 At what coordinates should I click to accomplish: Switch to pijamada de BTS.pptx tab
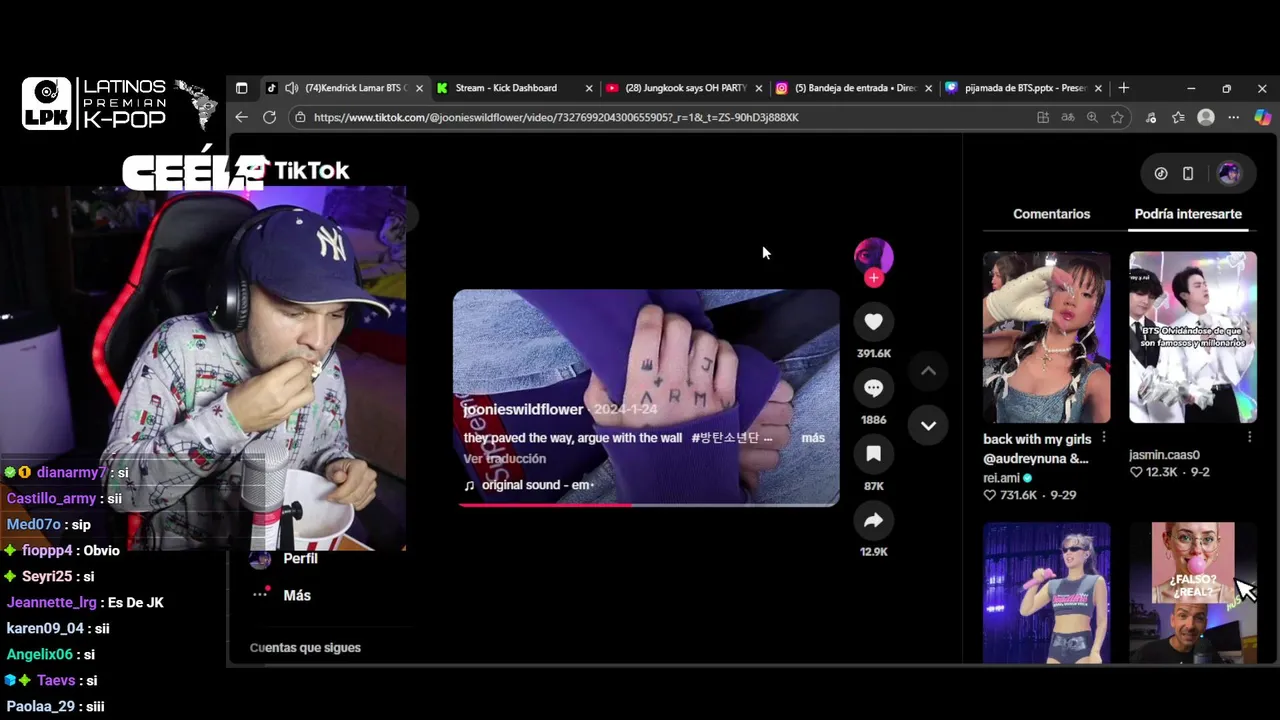click(1025, 88)
